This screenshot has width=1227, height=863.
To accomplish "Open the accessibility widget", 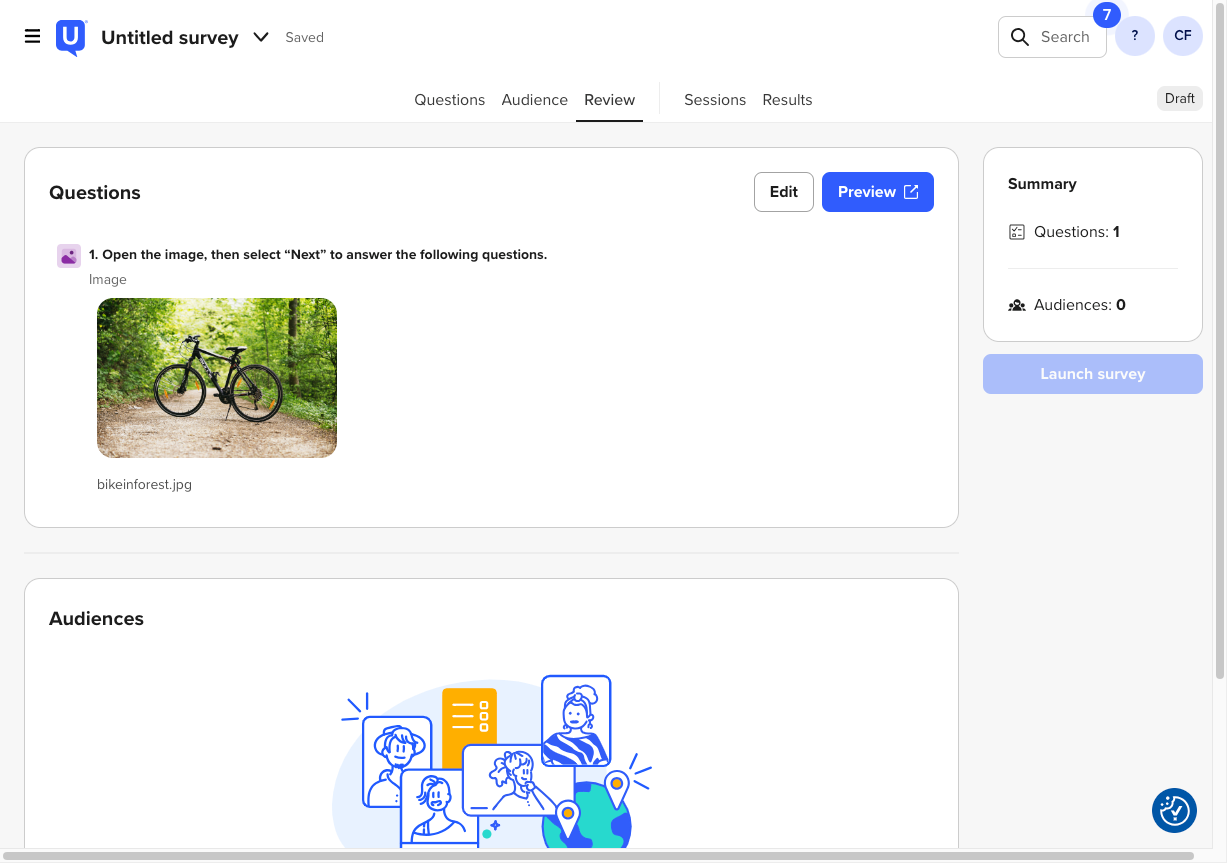I will coord(1174,810).
